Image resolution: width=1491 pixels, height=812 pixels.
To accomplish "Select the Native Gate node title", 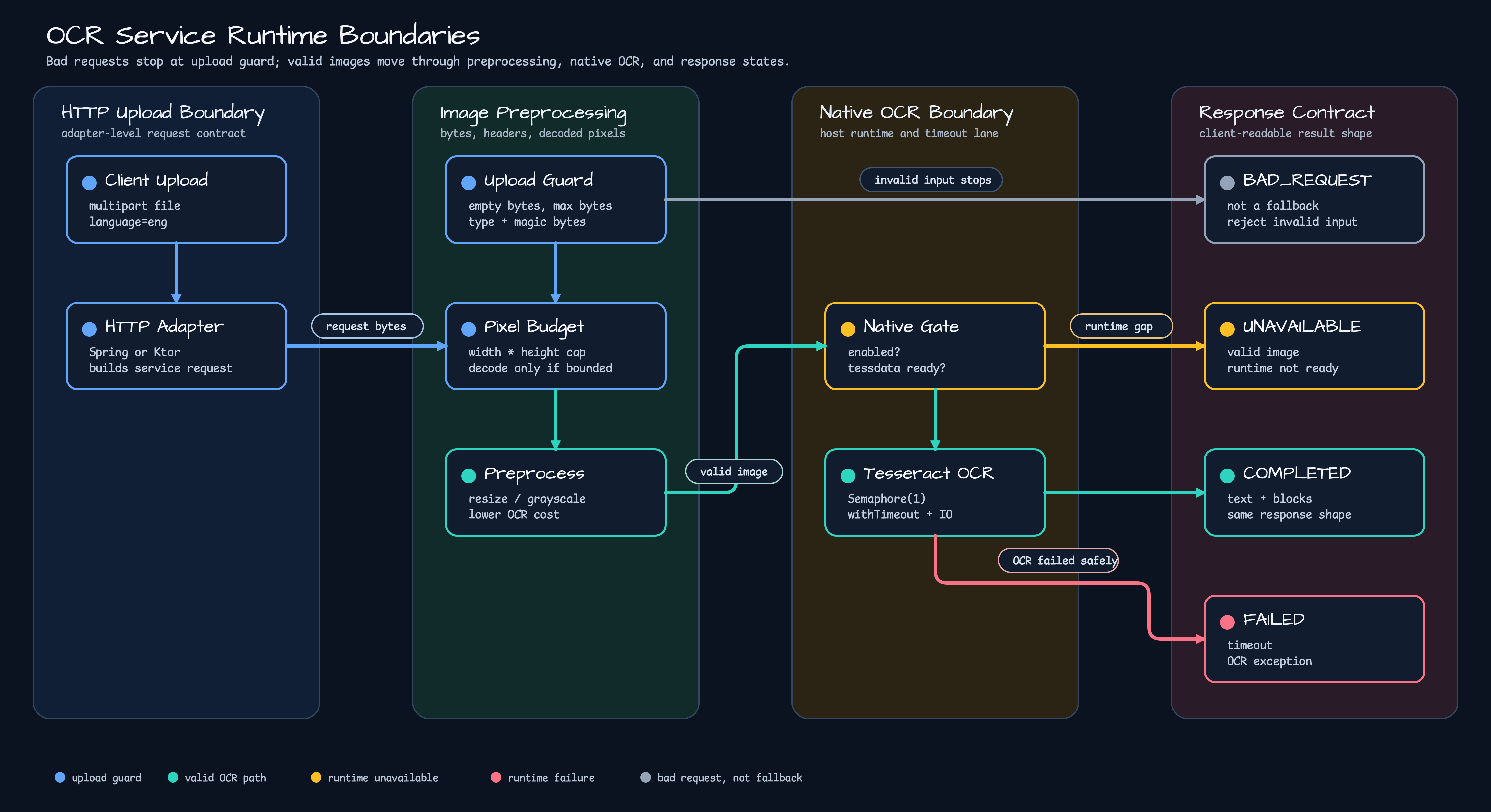I will [911, 327].
